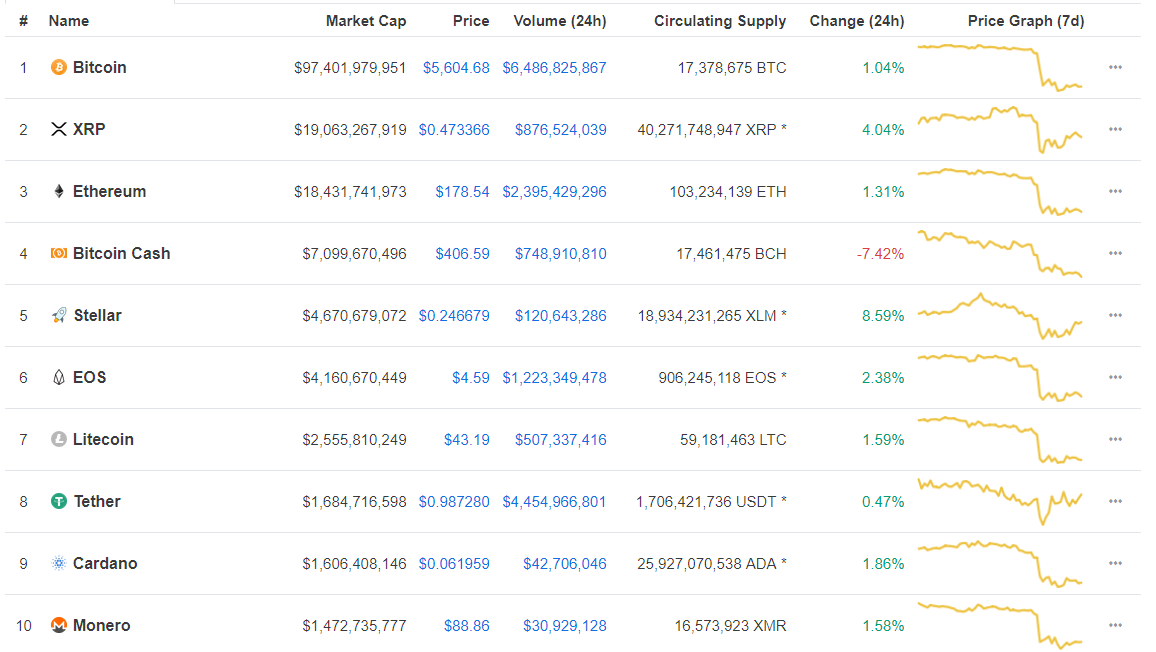Open the Stellar name link
This screenshot has height=652, width=1156.
[x=97, y=316]
